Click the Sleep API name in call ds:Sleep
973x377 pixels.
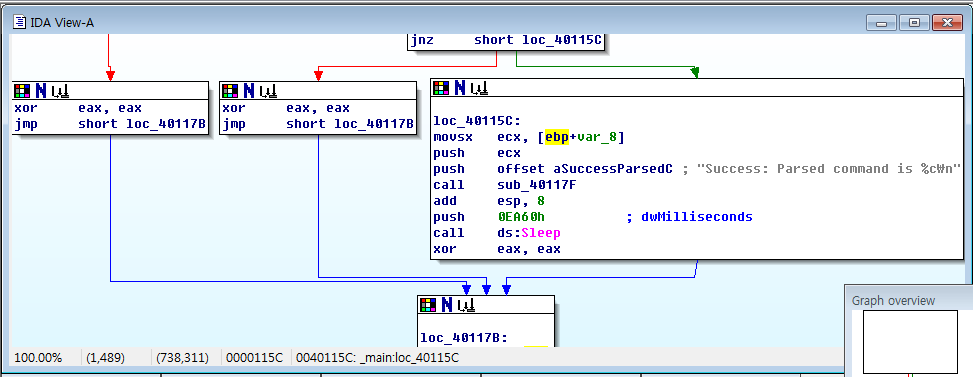540,233
